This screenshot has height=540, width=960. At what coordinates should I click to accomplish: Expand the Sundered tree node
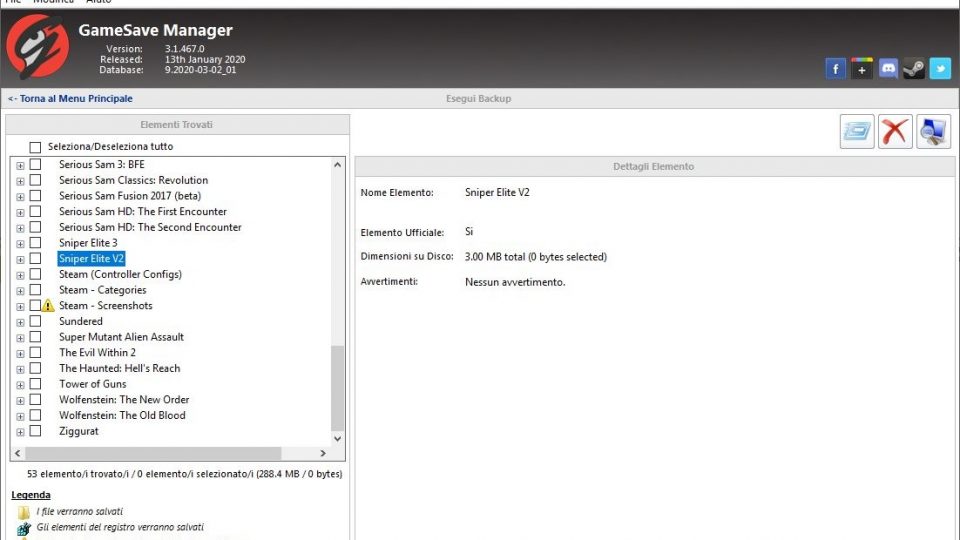pyautogui.click(x=20, y=322)
